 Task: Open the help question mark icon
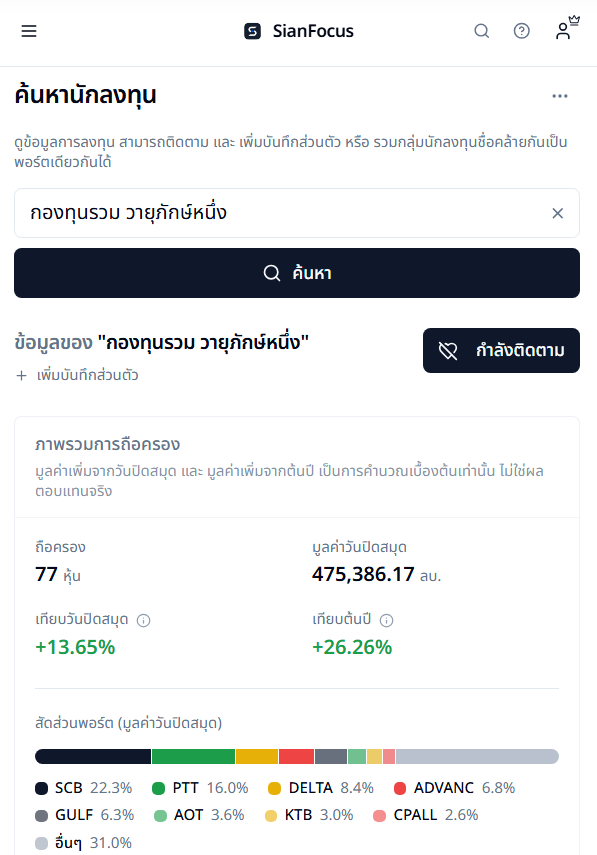(x=522, y=31)
